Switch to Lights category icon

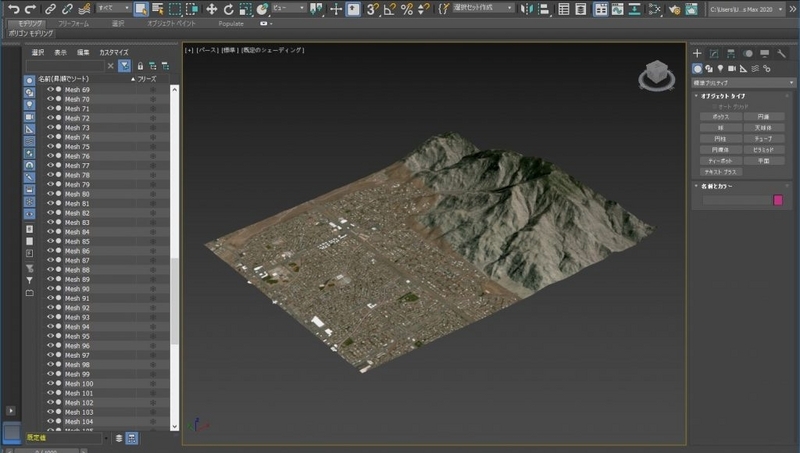coord(722,68)
